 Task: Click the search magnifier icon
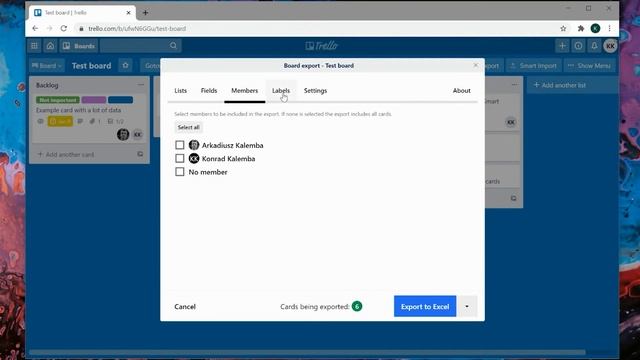click(x=173, y=46)
